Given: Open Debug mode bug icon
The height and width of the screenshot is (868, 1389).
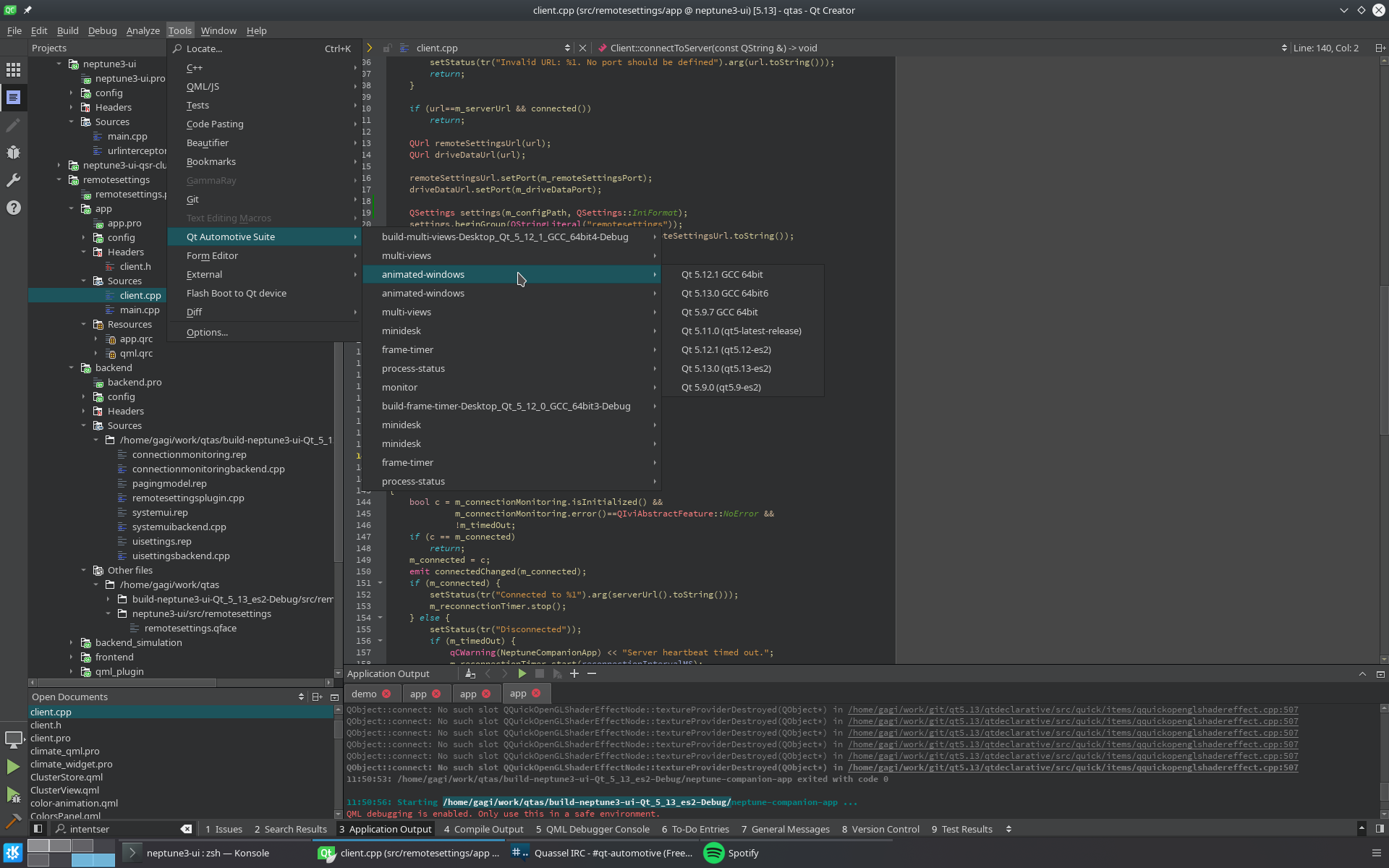Looking at the screenshot, I should click(x=13, y=153).
